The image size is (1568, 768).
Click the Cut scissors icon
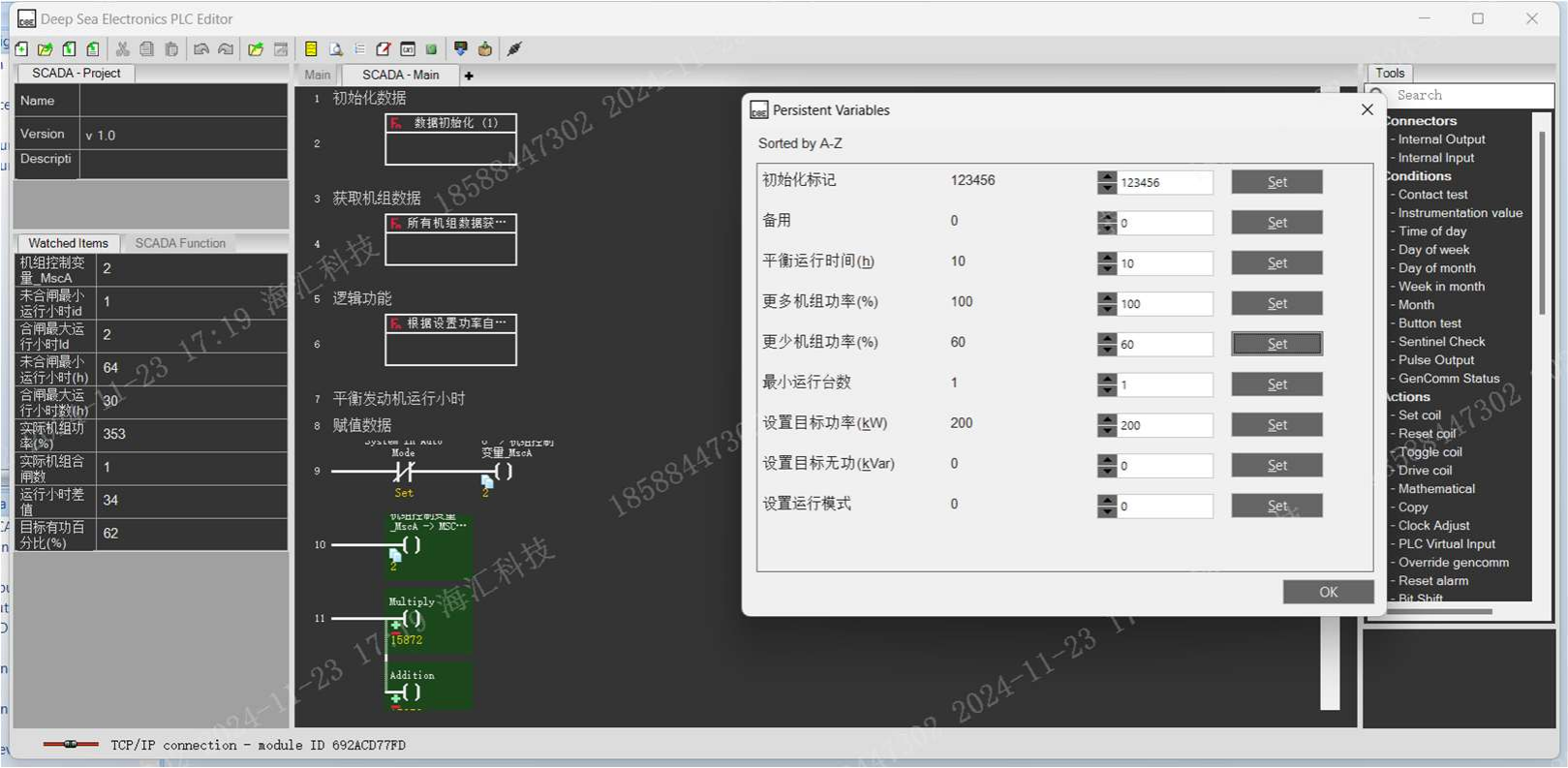tap(122, 48)
